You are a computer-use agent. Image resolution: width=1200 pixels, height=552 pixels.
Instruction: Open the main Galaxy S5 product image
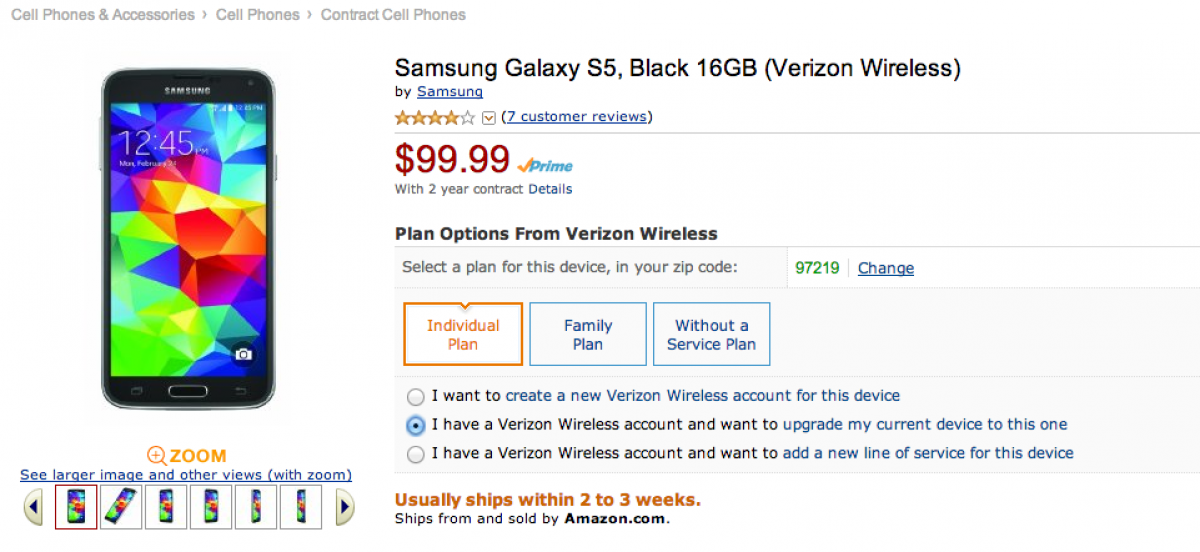tap(187, 238)
